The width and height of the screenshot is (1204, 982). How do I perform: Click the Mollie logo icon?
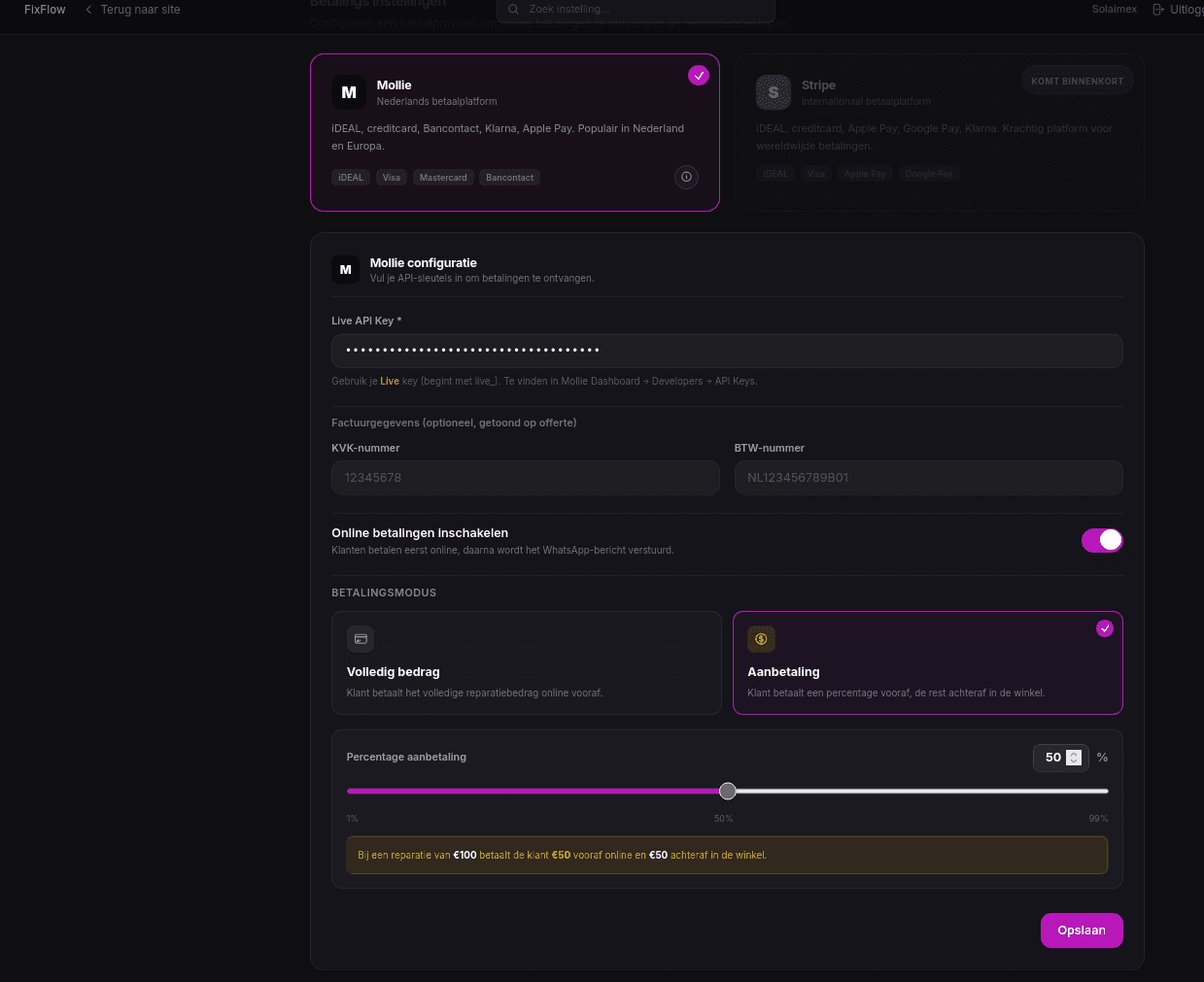point(349,92)
